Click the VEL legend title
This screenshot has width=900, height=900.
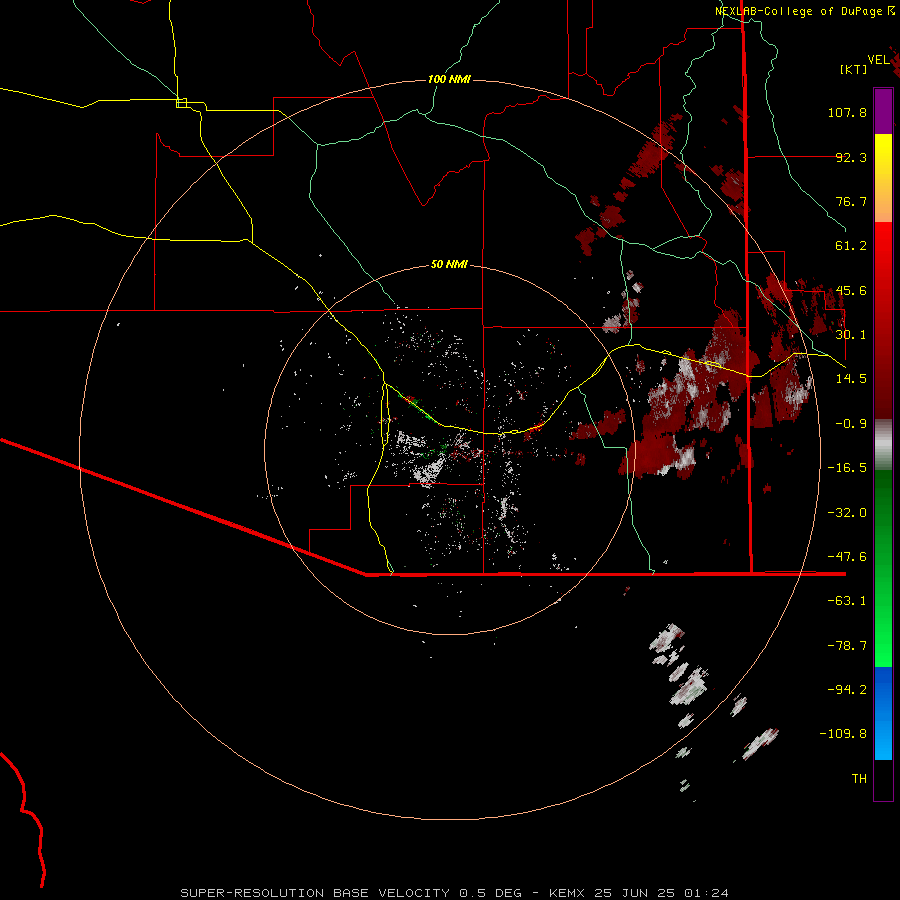coord(878,60)
